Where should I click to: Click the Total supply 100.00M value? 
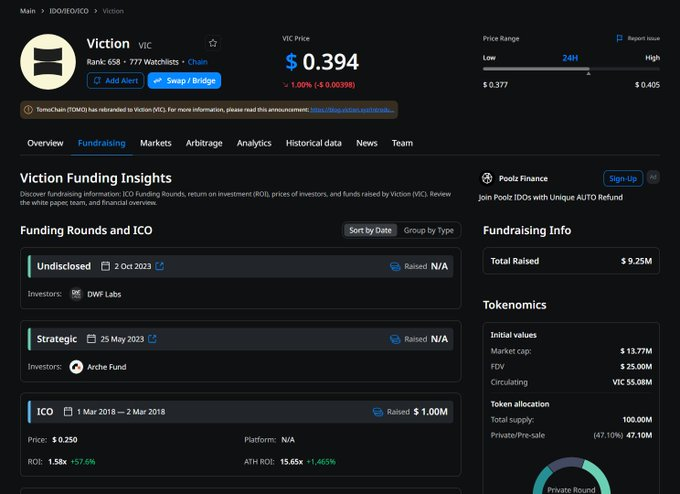(x=637, y=419)
